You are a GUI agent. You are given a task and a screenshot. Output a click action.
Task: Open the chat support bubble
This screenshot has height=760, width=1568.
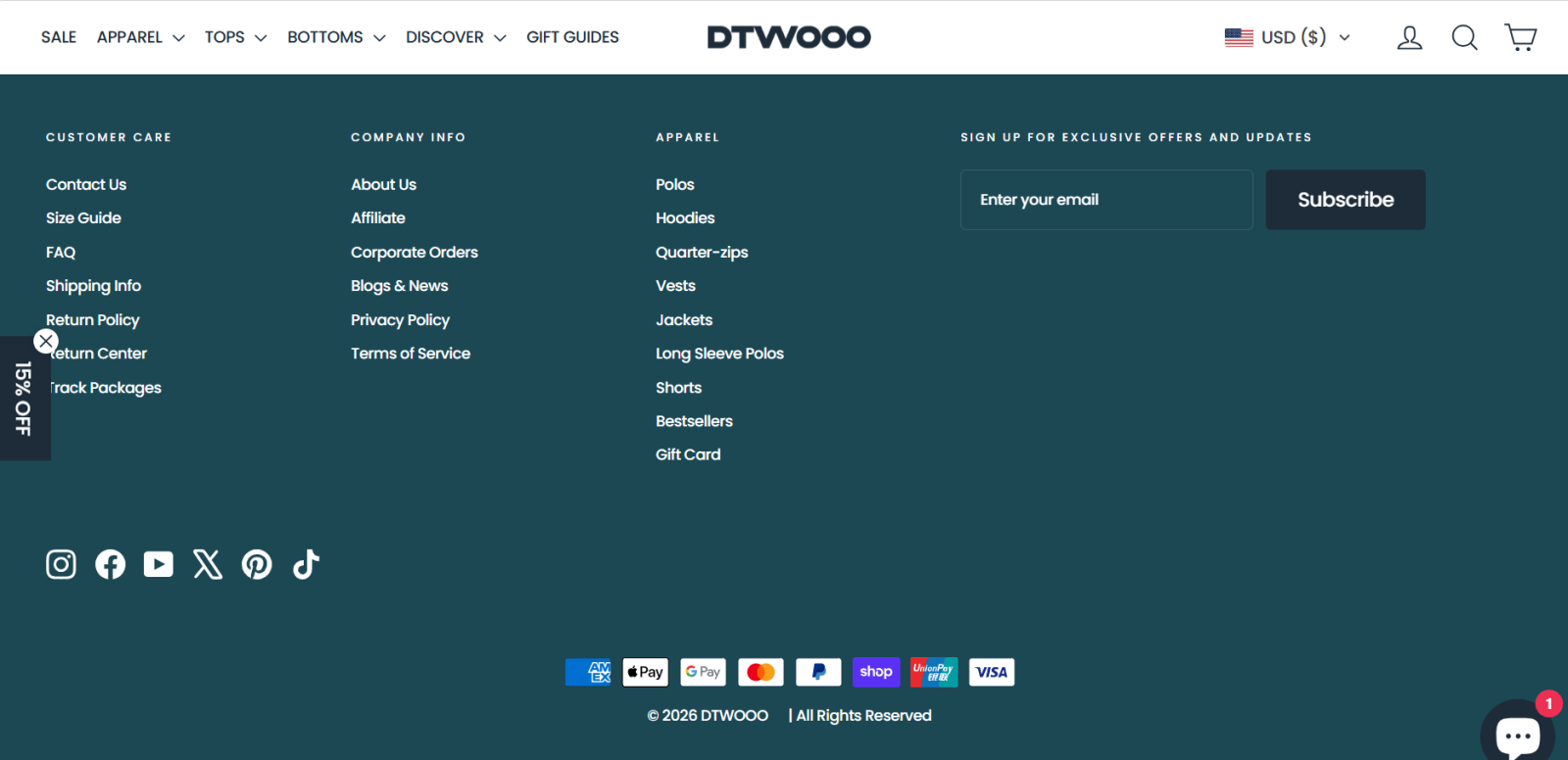tap(1517, 733)
